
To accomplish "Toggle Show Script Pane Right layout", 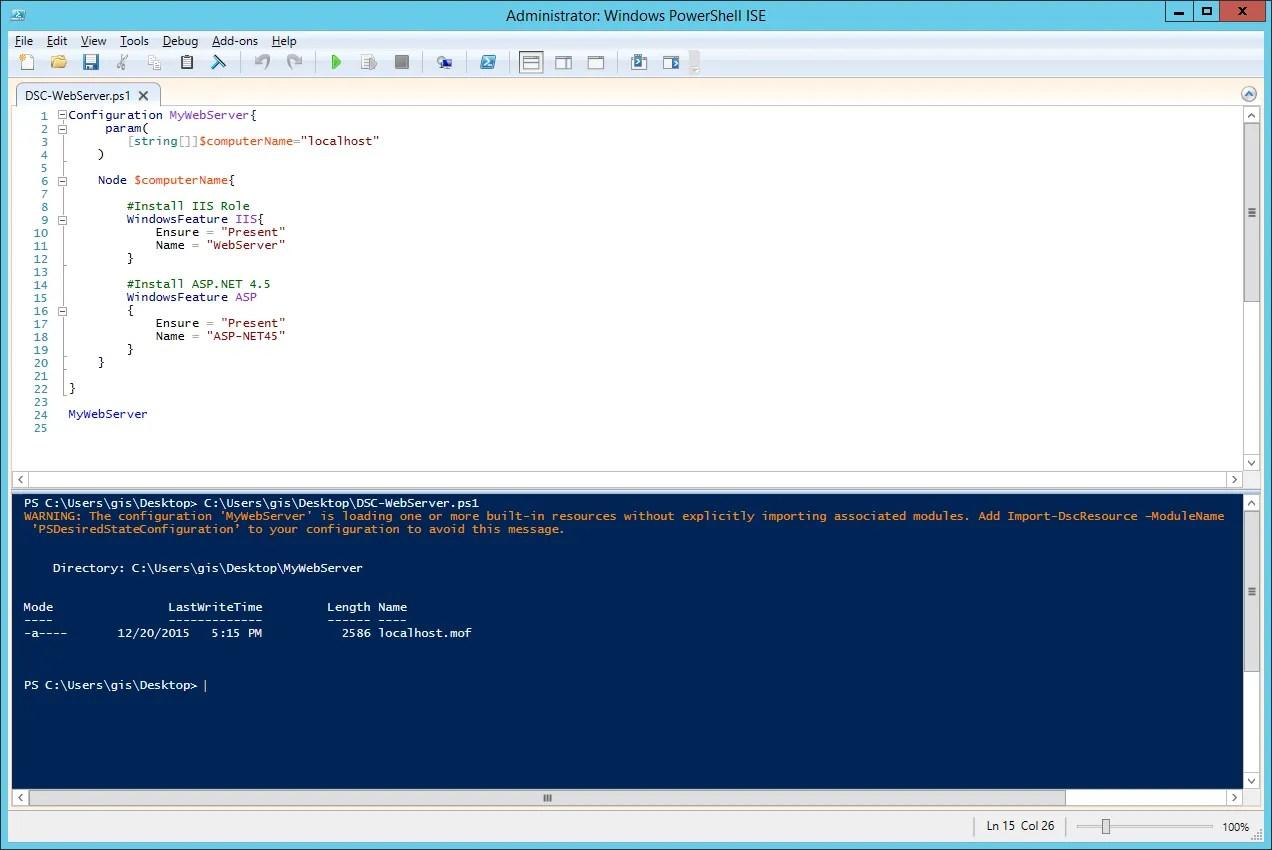I will [x=563, y=62].
